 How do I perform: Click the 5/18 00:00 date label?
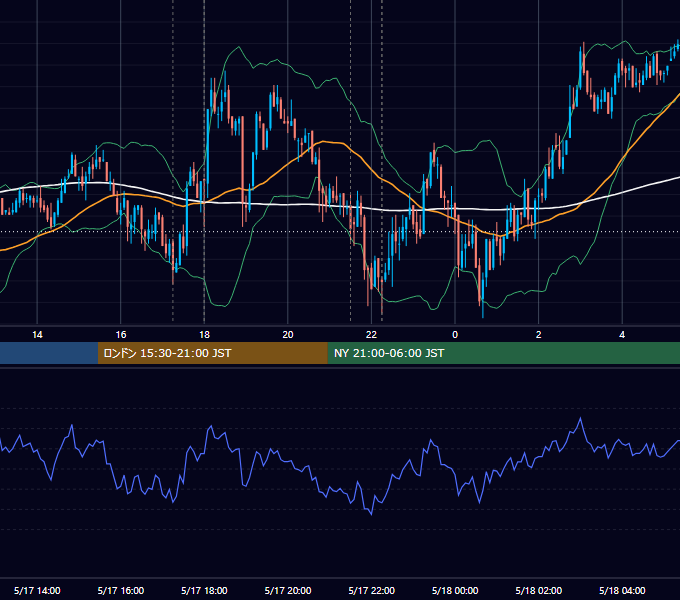tap(455, 590)
